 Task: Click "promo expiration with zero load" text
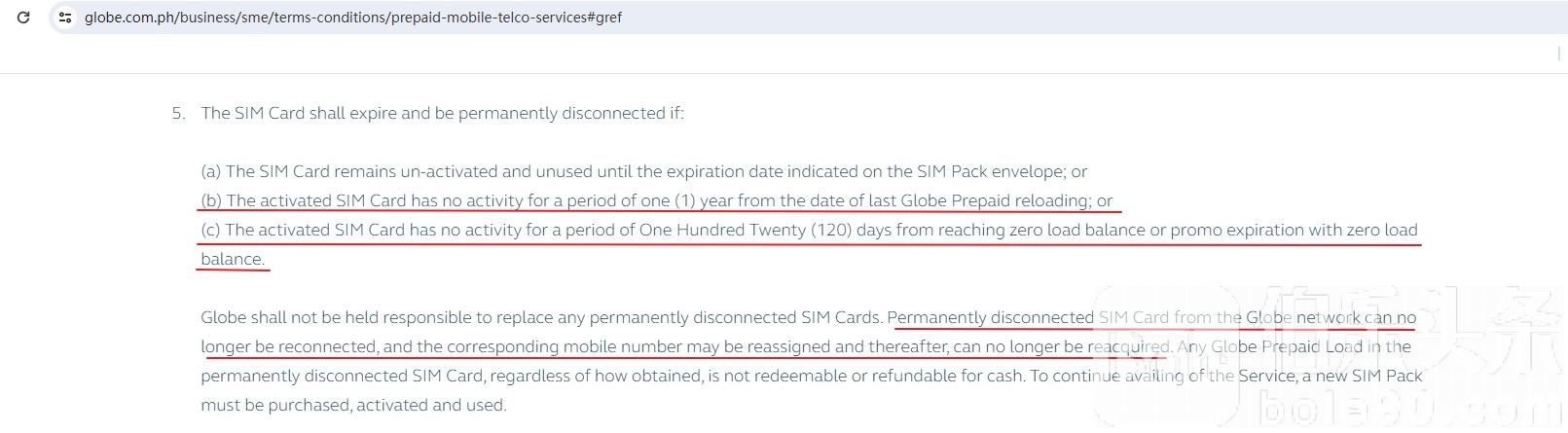coord(1294,230)
